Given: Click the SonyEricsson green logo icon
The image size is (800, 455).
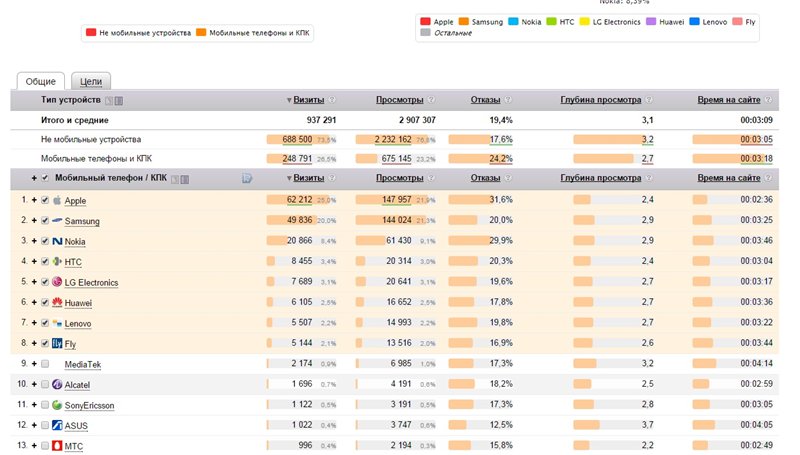Looking at the screenshot, I should 57,405.
